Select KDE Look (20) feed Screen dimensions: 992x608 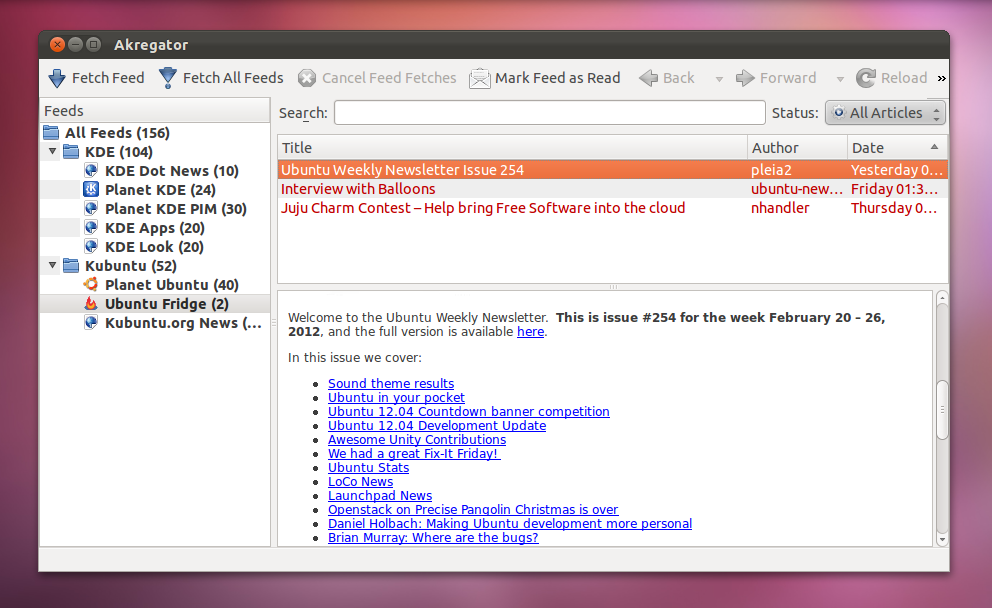coord(154,247)
